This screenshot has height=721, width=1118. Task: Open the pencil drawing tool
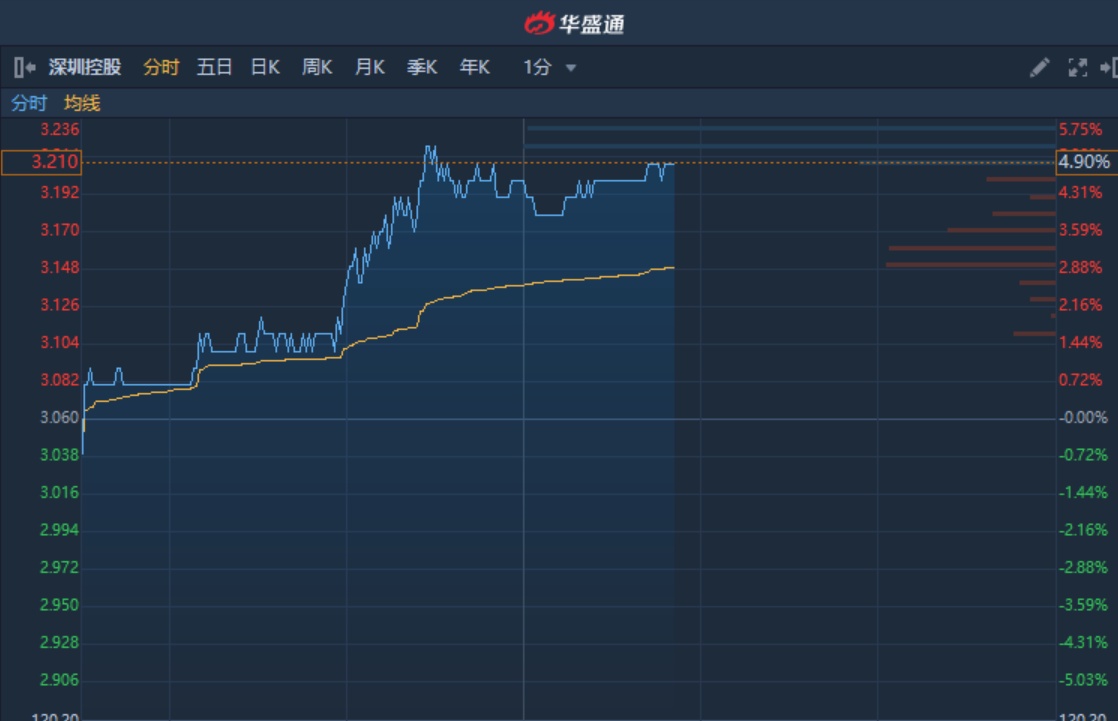1039,68
